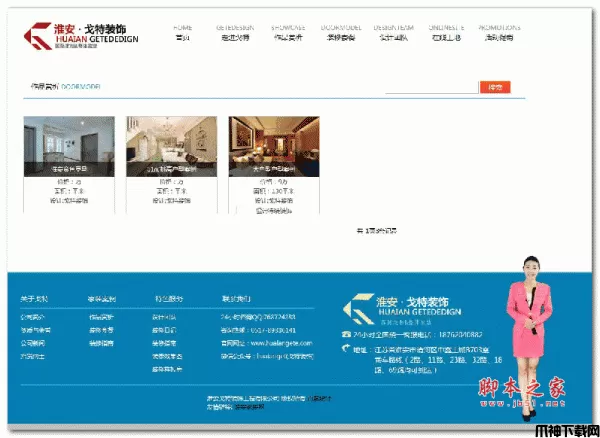Click fourth link under footer's third column
Image resolution: width=600 pixels, height=438 pixels.
[x=167, y=356]
